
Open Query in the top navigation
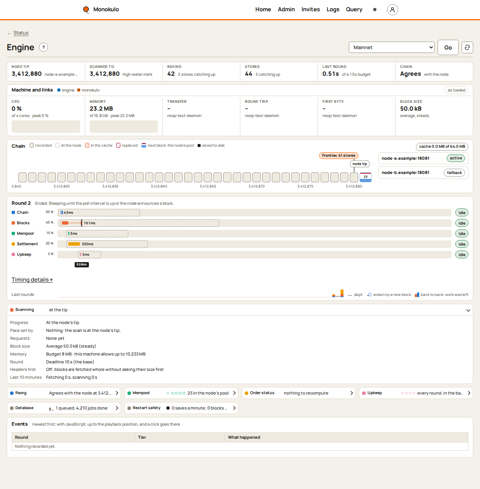(354, 9)
